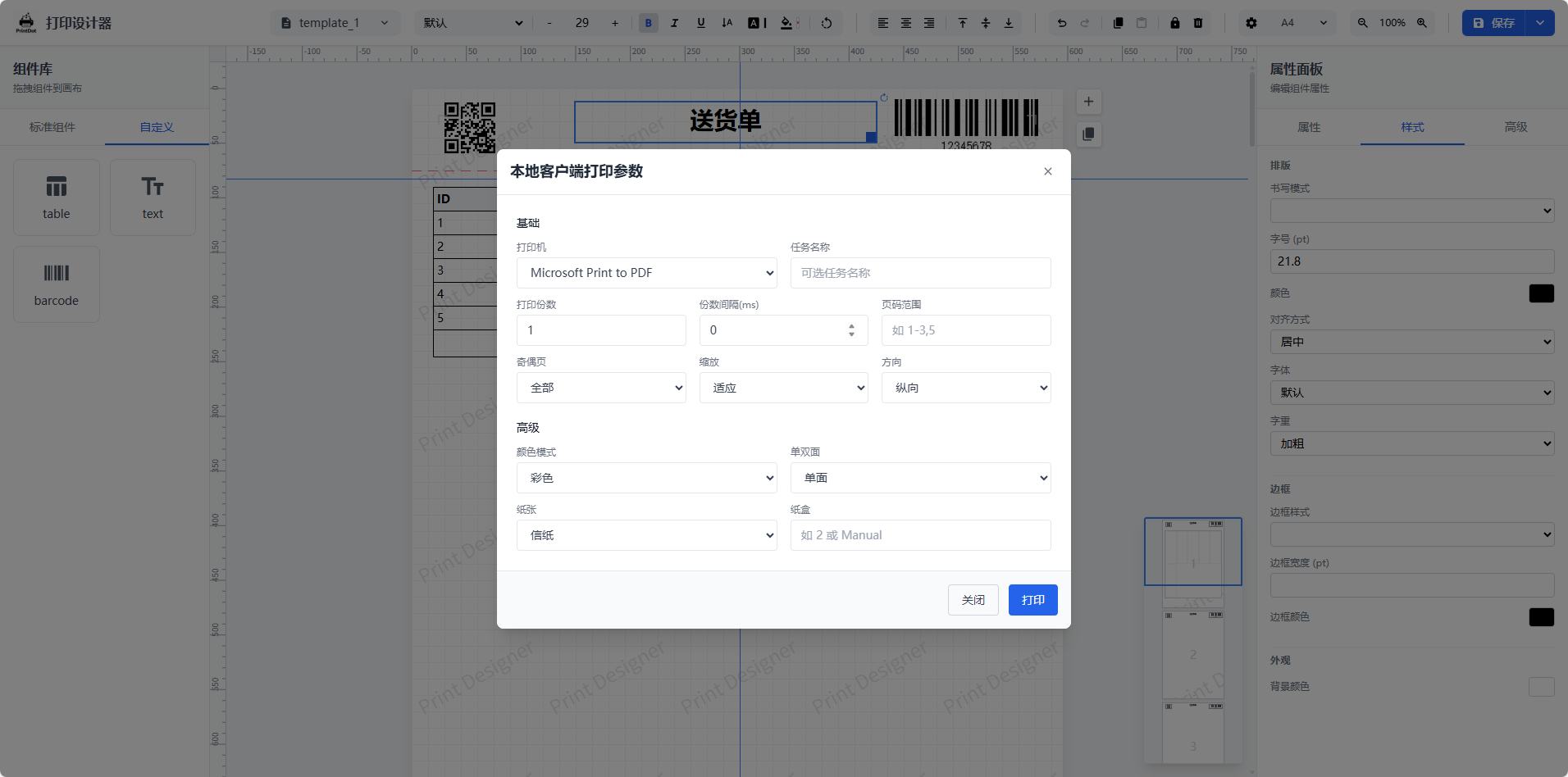Click the undo icon
This screenshot has width=1568, height=777.
(1062, 23)
